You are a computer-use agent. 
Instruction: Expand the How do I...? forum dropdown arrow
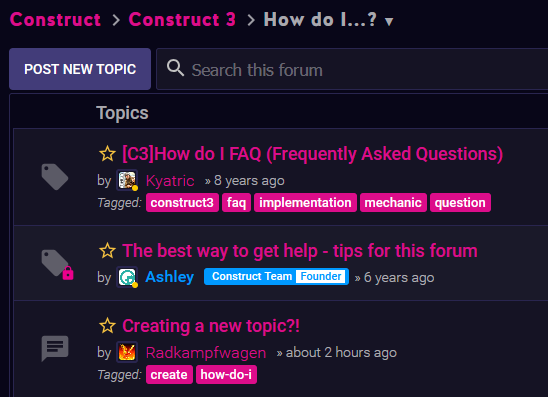(x=389, y=22)
